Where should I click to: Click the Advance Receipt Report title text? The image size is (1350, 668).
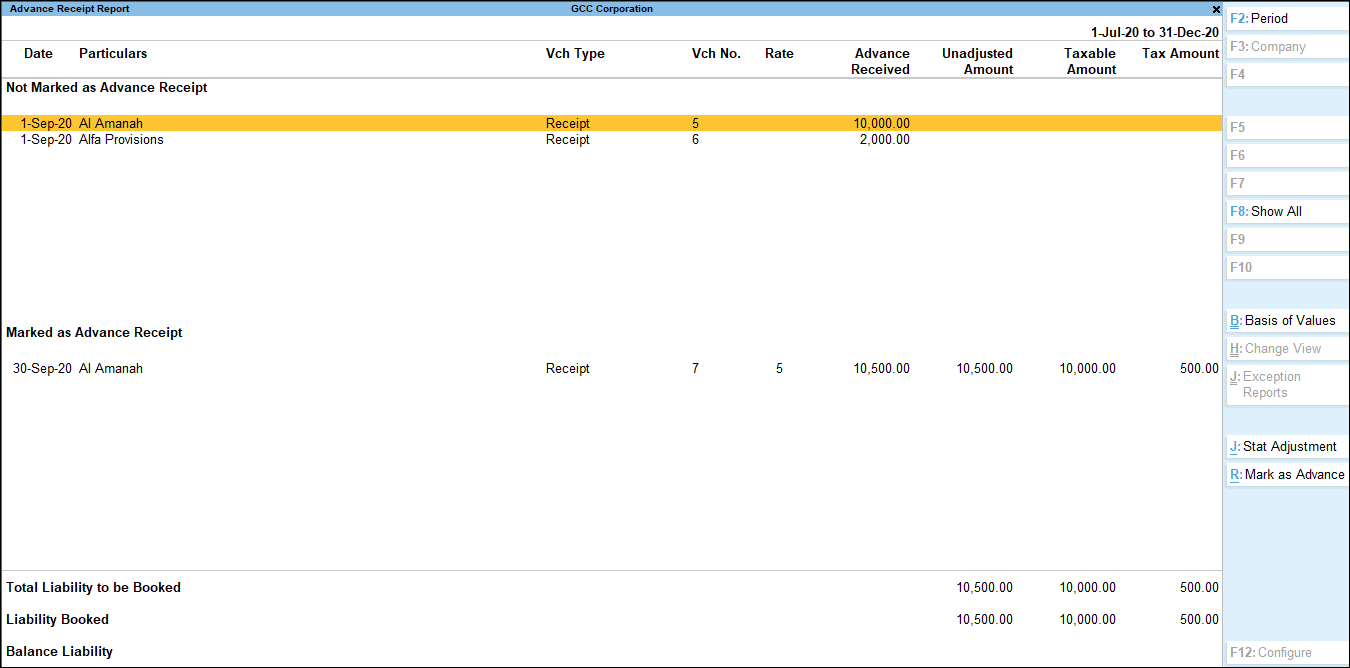coord(69,9)
